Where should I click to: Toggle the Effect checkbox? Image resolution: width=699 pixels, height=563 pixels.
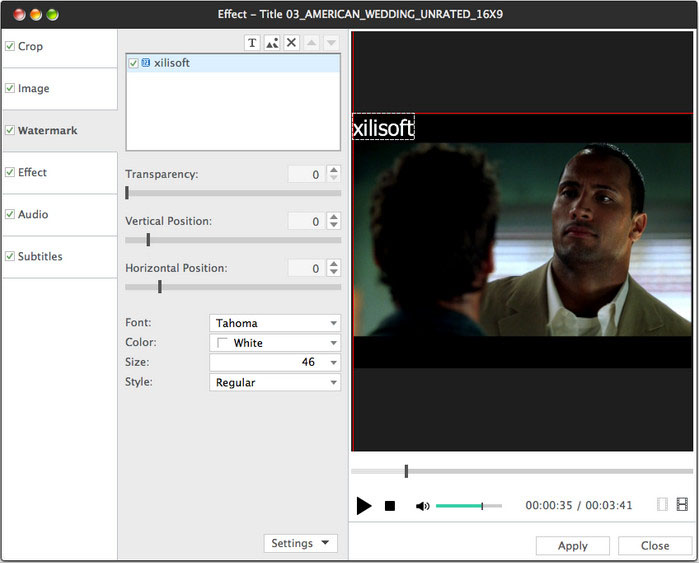click(x=10, y=172)
